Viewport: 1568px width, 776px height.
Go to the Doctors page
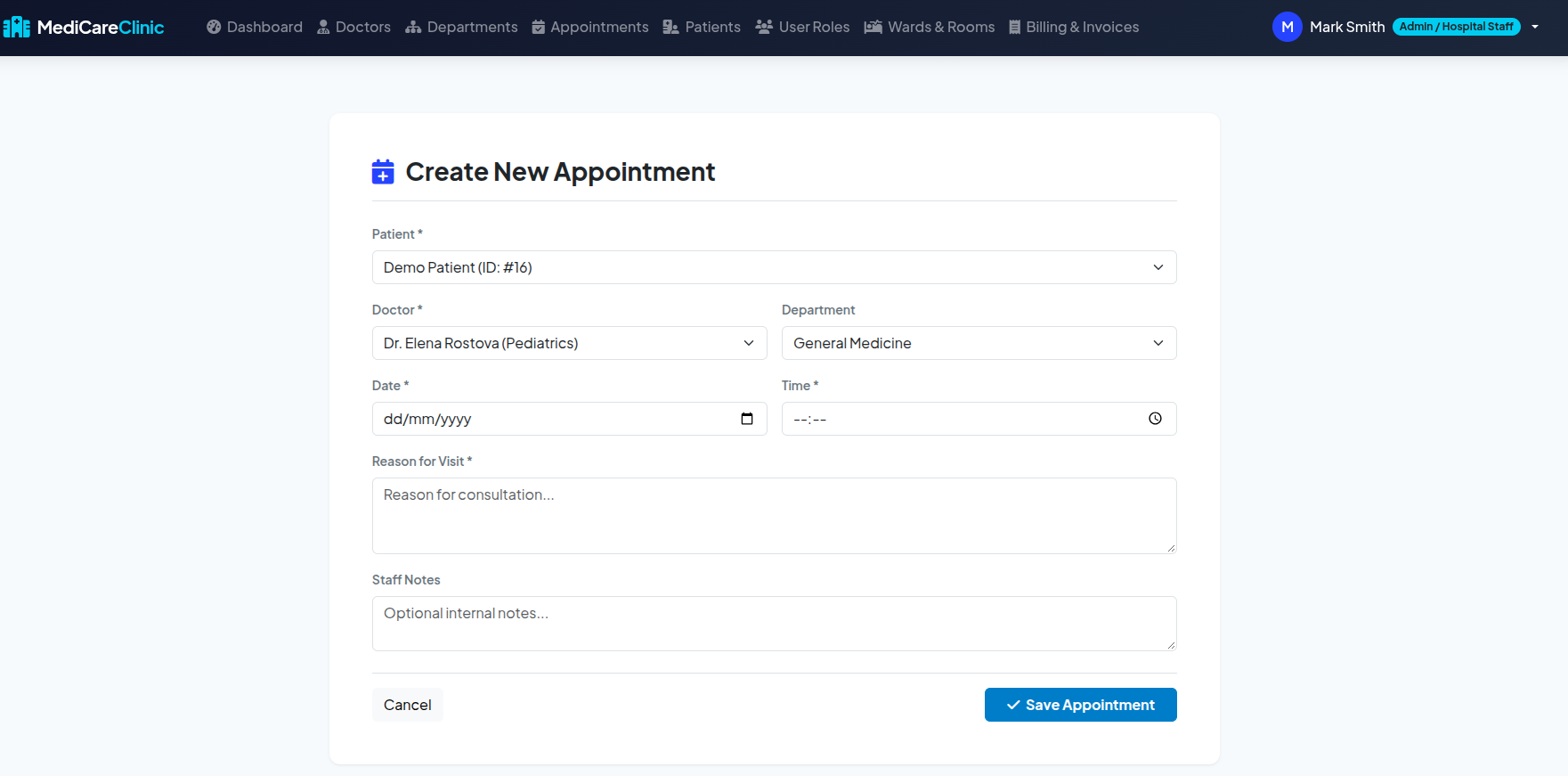click(353, 28)
